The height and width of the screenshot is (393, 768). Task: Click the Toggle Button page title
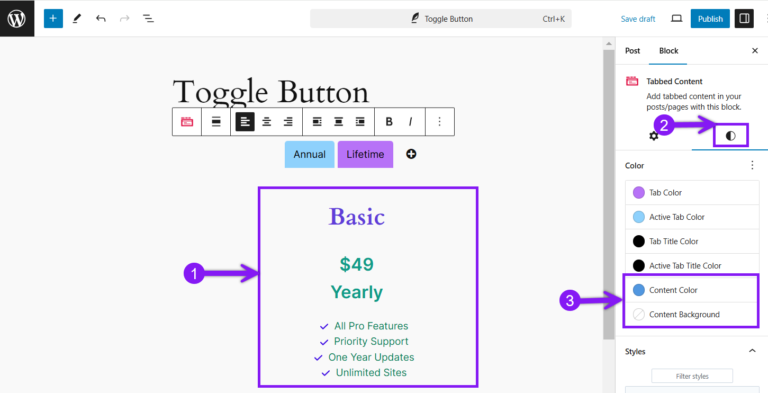tap(271, 92)
